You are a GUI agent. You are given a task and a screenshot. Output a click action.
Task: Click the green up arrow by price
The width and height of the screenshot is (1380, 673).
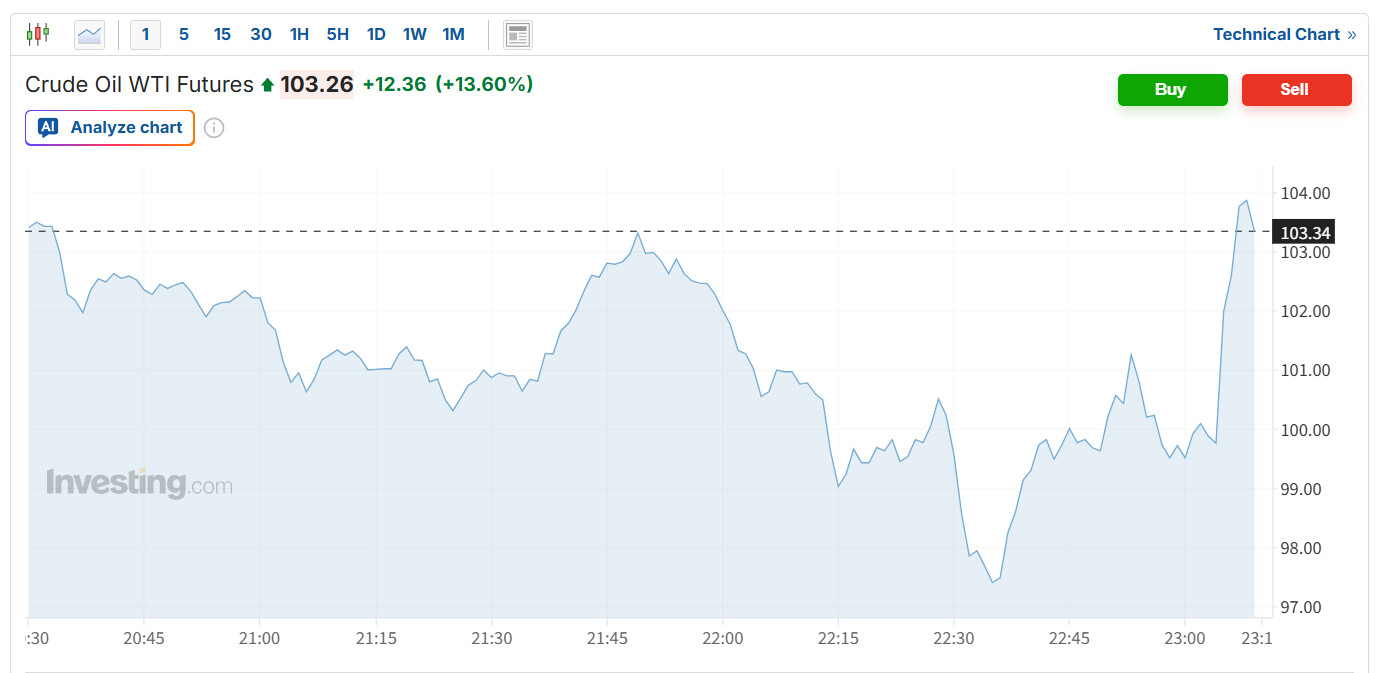click(267, 85)
